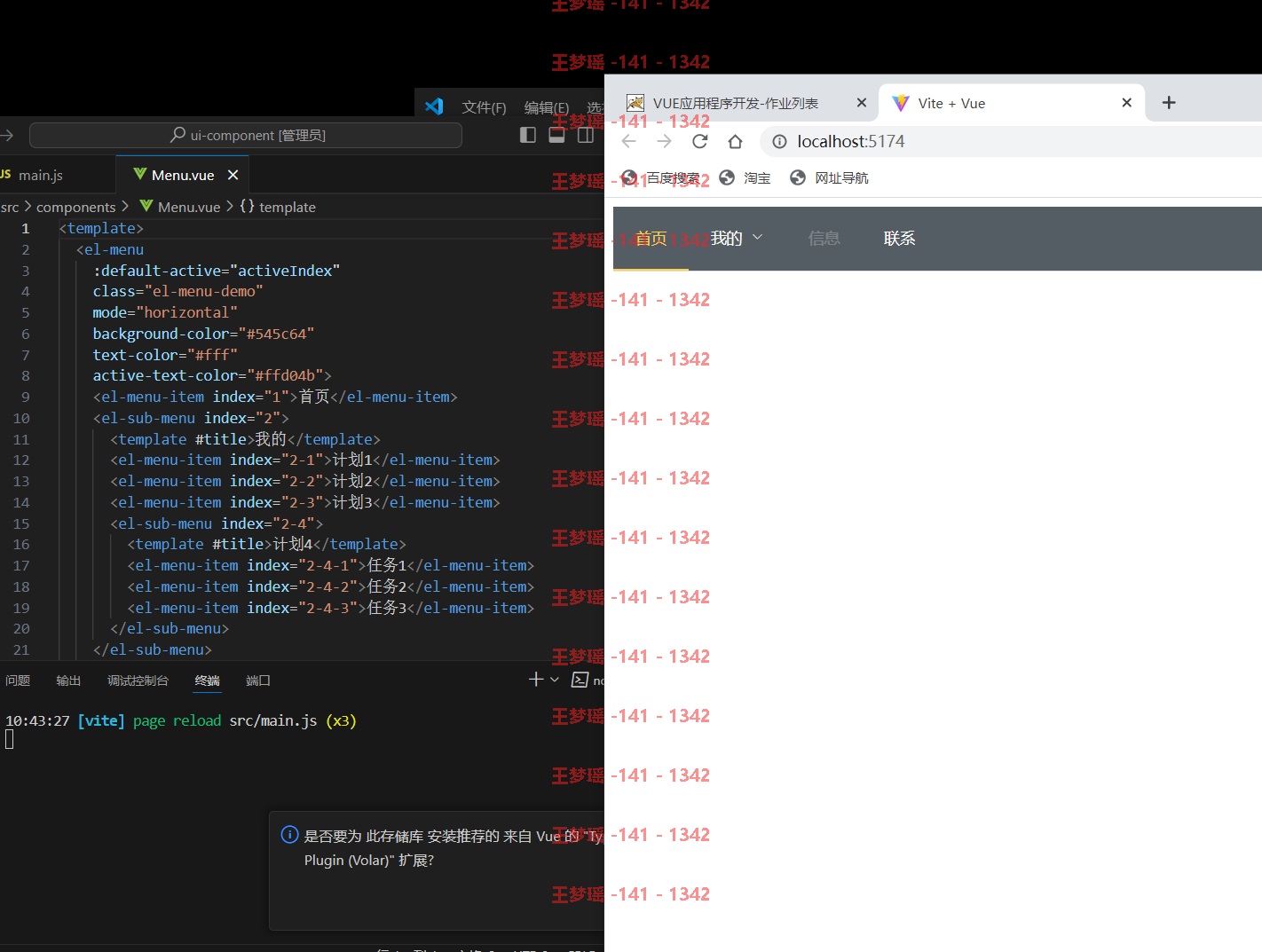
Task: Click the code line containing 任务3
Action: [x=331, y=608]
